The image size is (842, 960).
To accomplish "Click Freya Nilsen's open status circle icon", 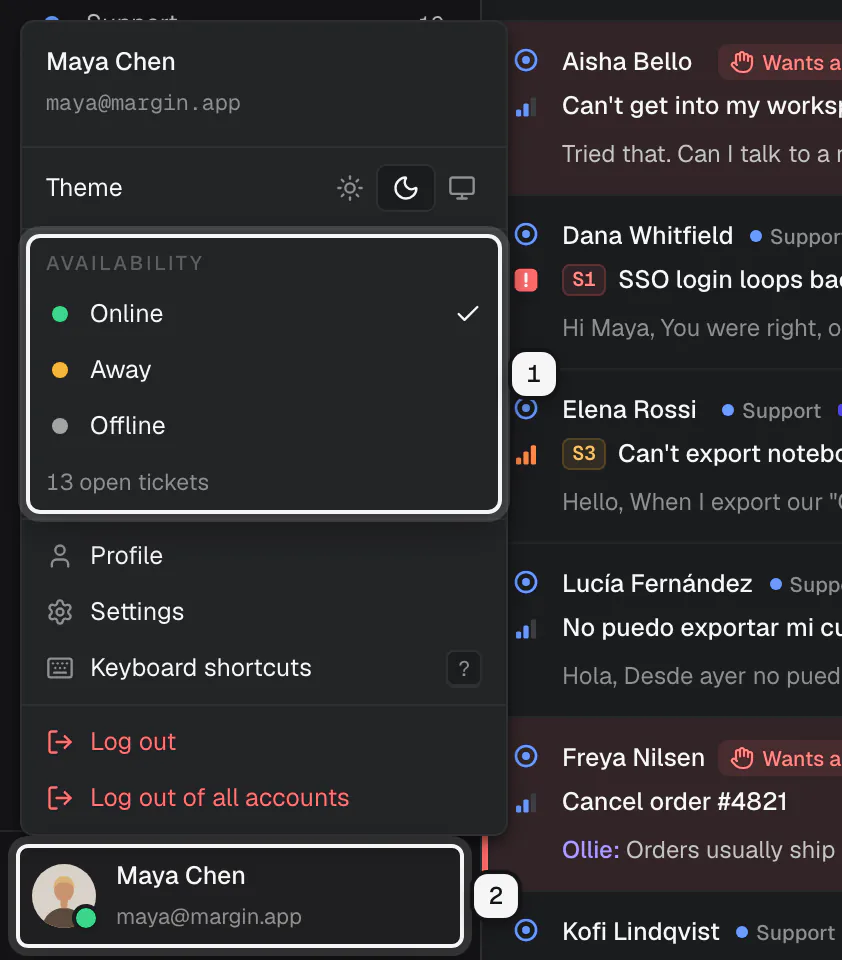I will [526, 756].
